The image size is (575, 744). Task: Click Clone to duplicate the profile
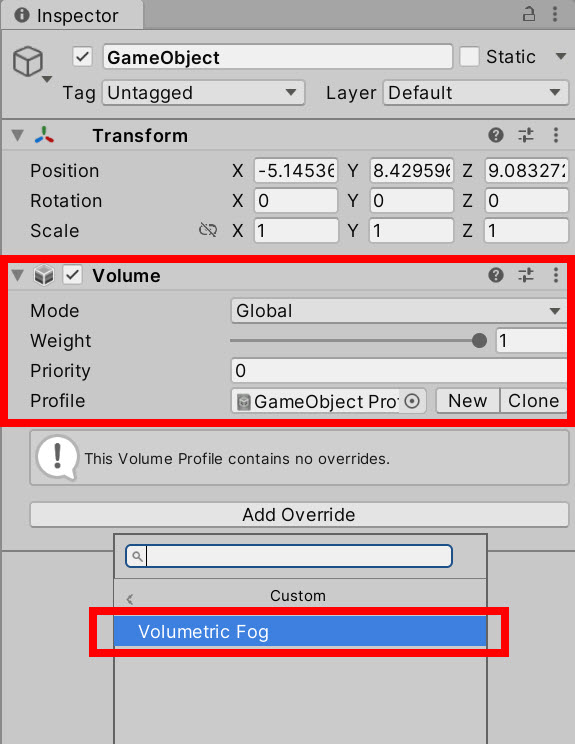[533, 401]
